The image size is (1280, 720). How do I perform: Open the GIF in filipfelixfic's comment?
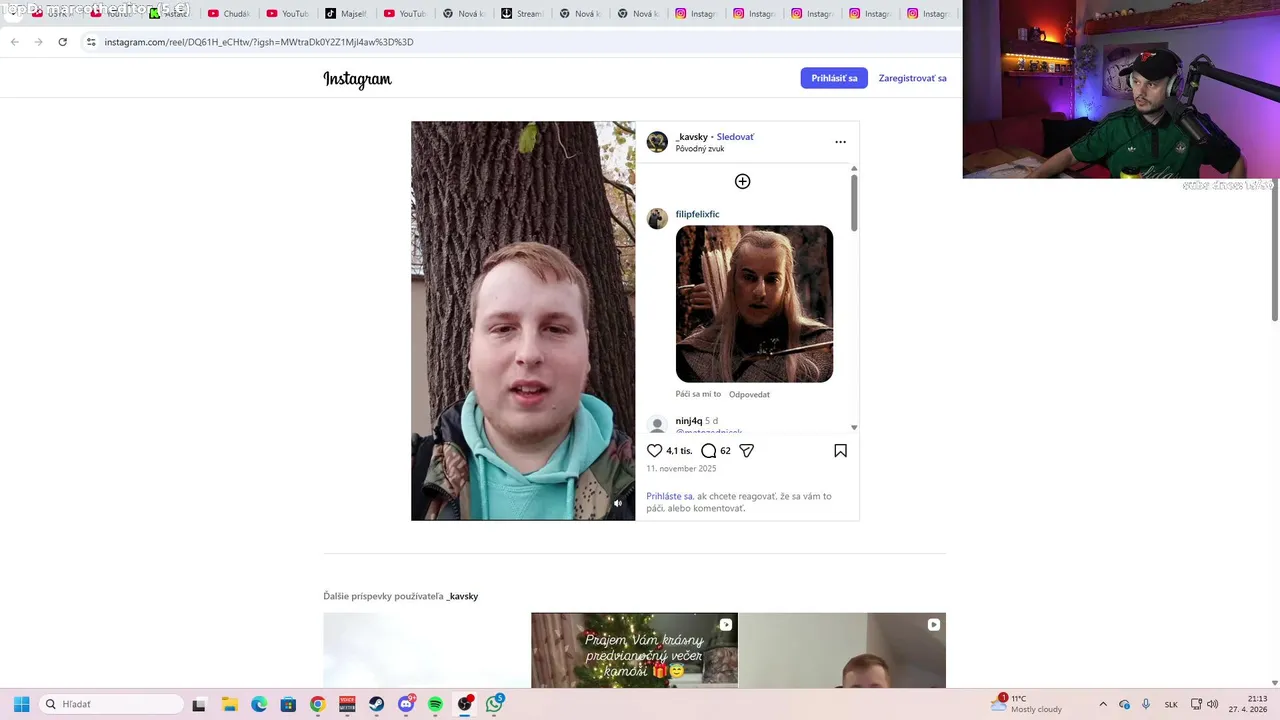coord(754,304)
